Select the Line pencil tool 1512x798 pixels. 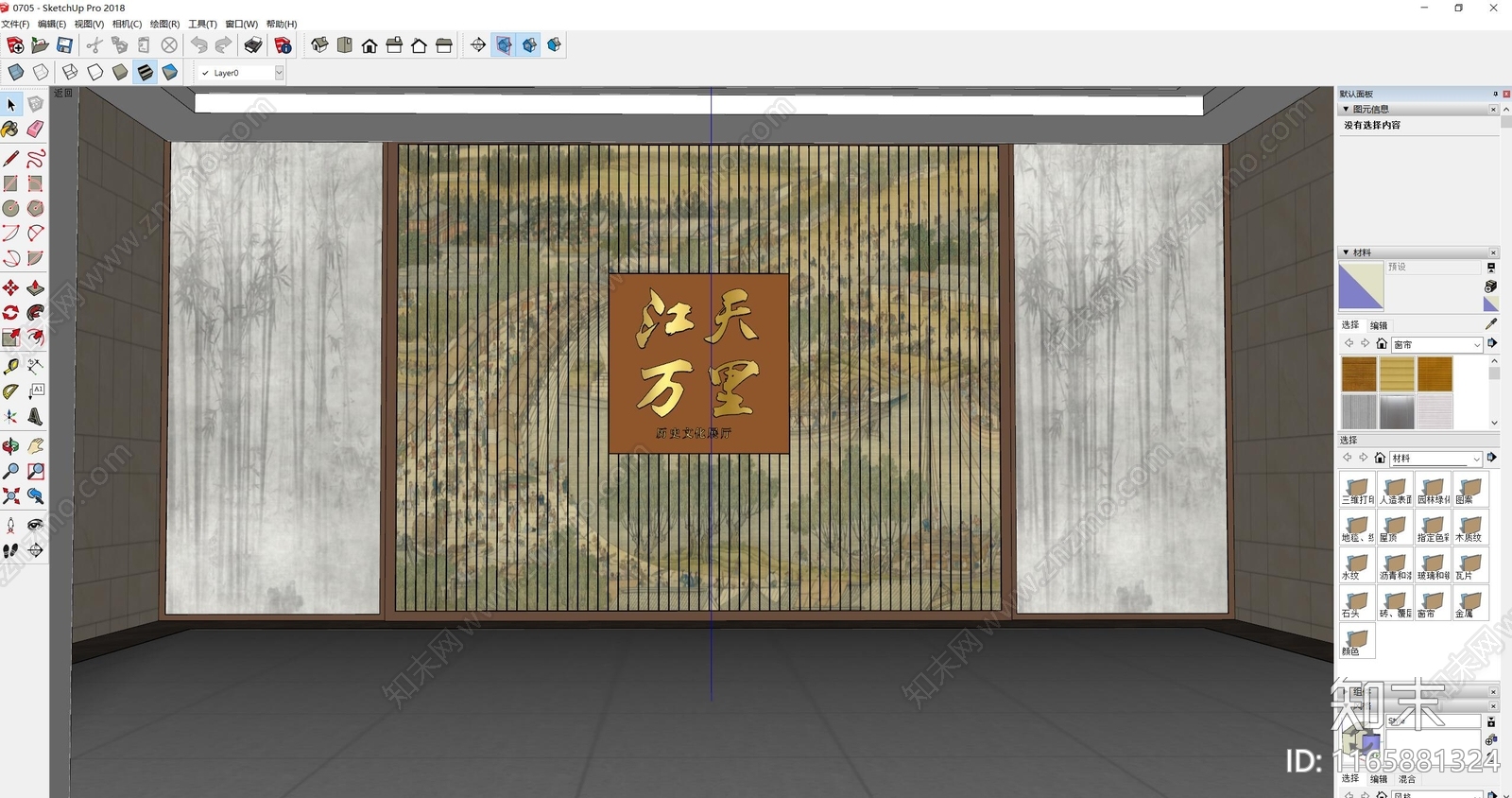point(11,158)
